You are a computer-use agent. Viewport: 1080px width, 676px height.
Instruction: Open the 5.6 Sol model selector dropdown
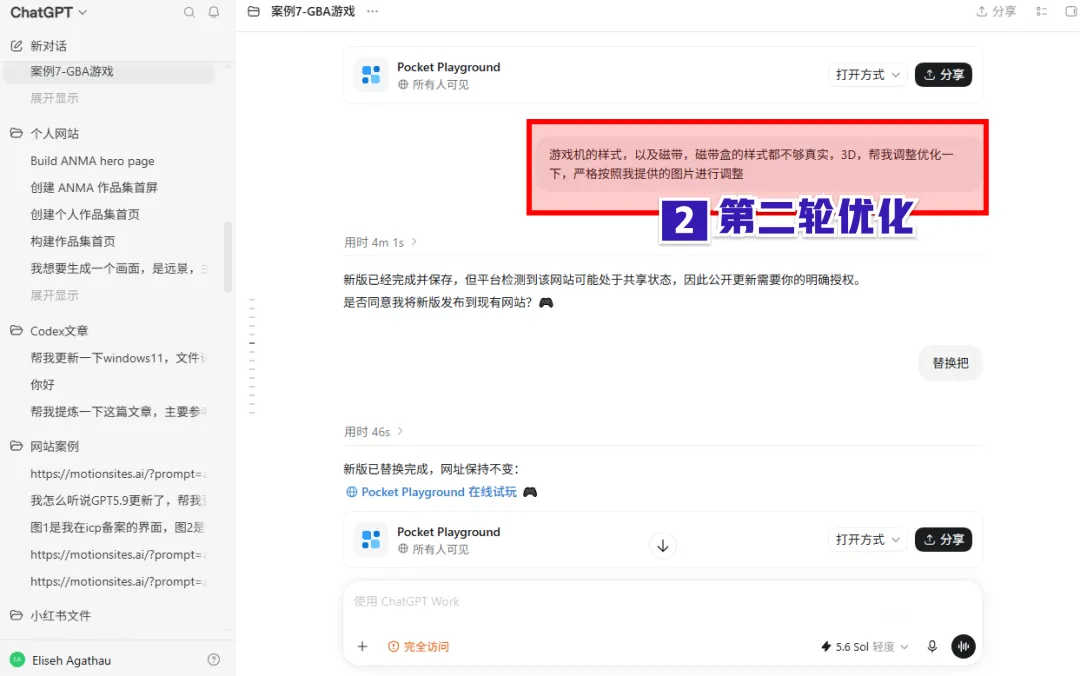click(864, 646)
